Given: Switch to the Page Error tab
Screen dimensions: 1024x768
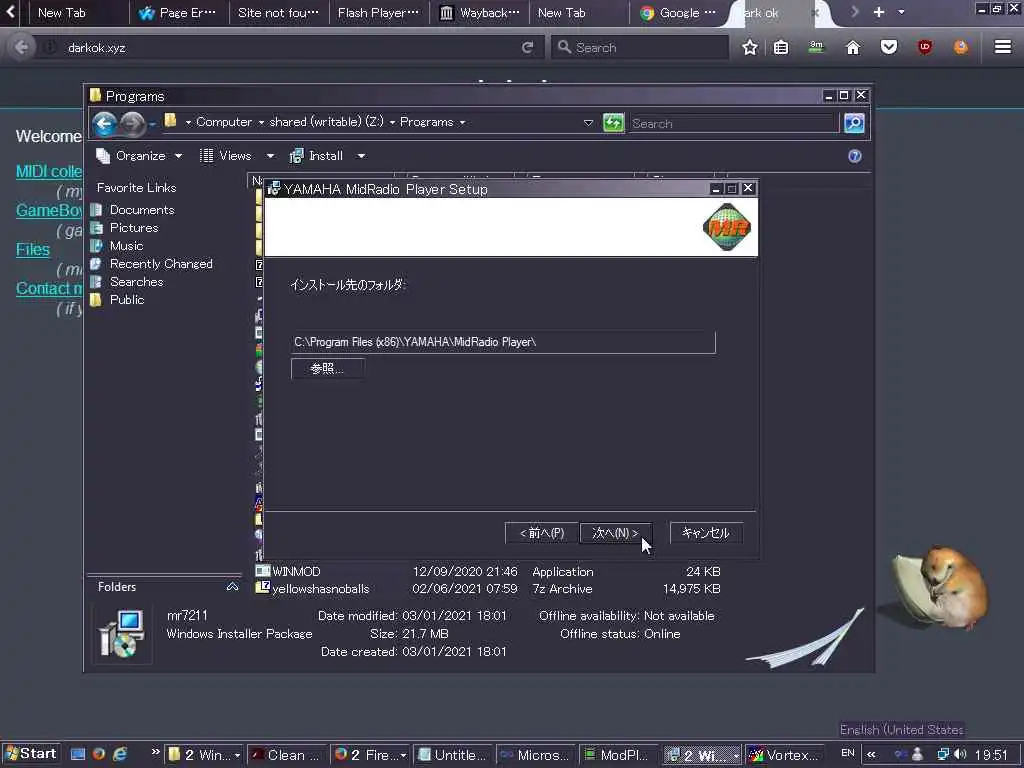Looking at the screenshot, I should click(178, 13).
